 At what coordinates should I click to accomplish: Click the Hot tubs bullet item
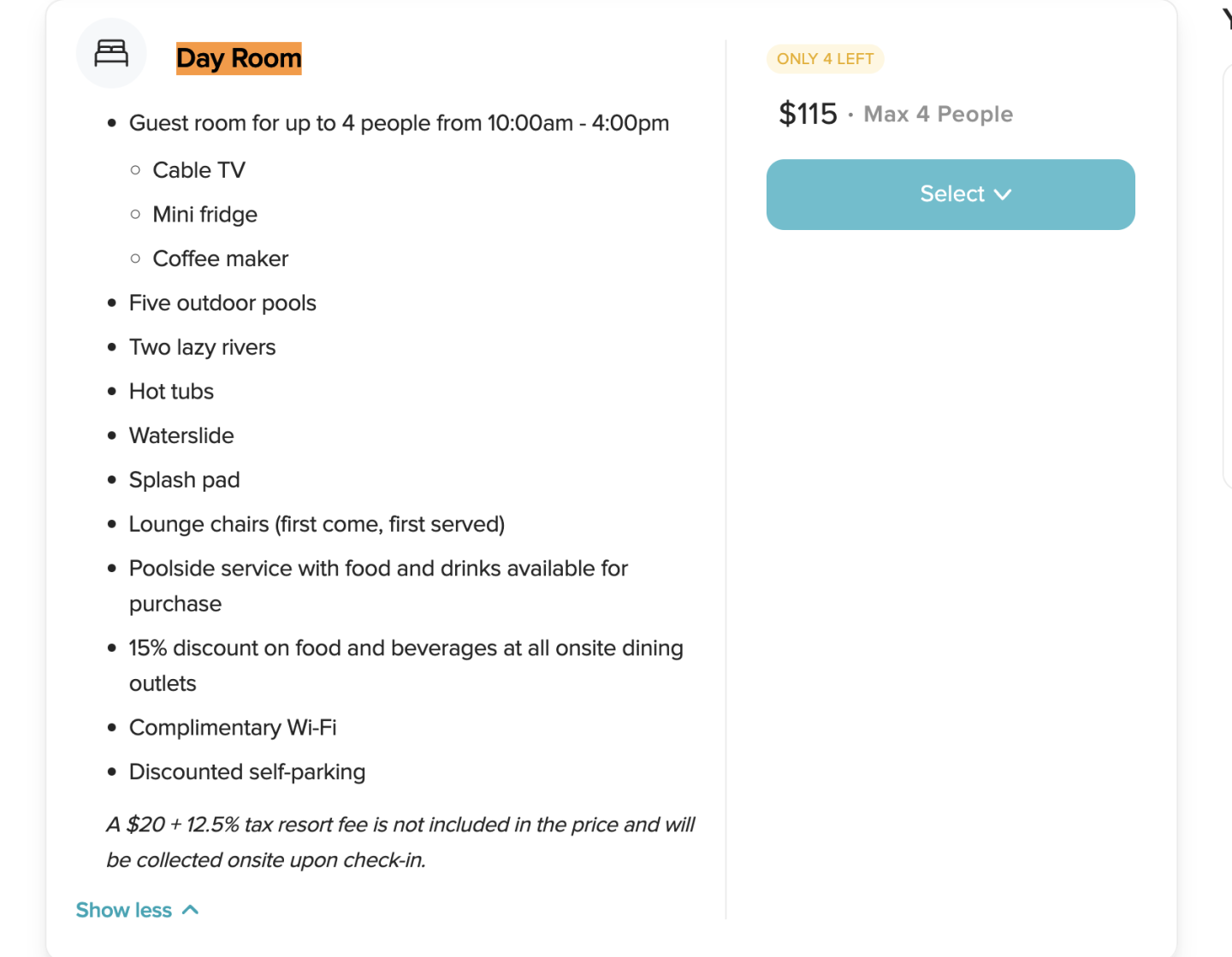(171, 392)
